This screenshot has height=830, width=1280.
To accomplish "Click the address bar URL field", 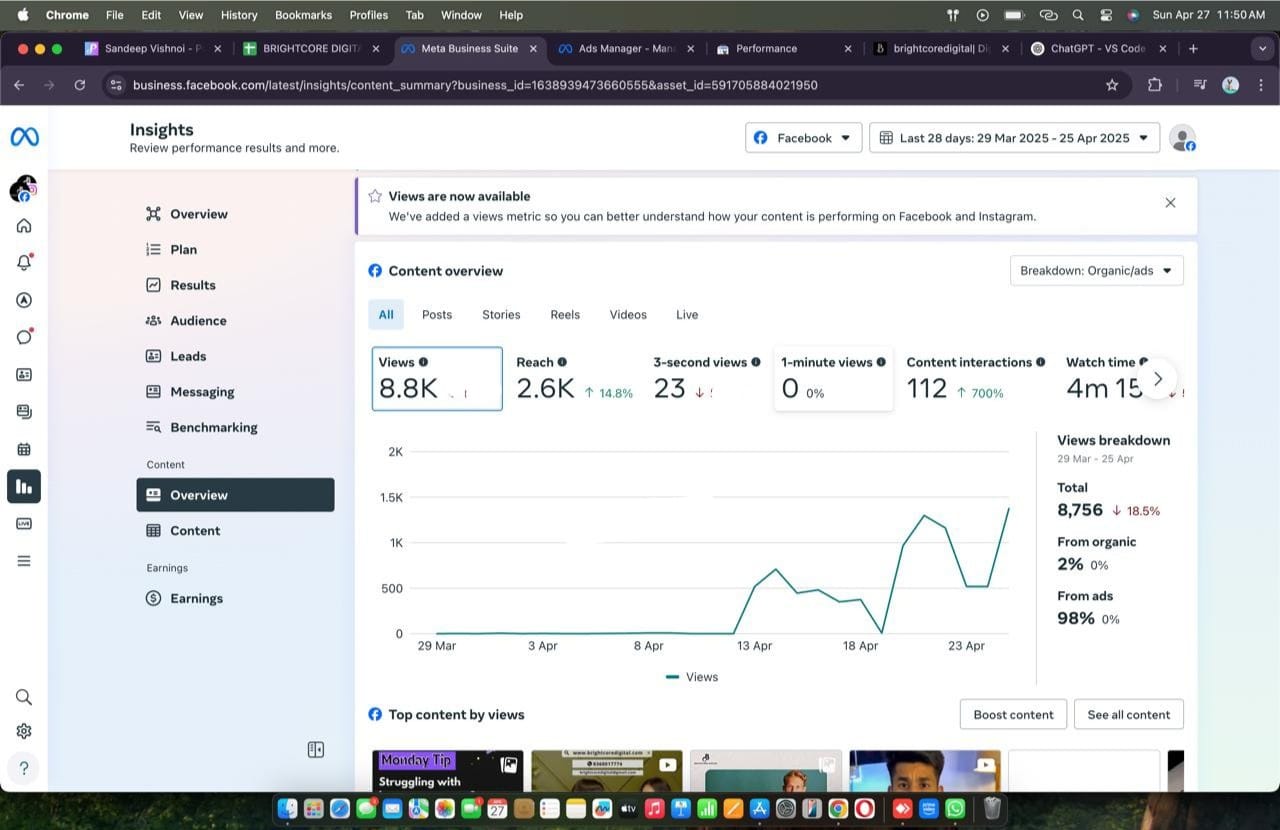I will (610, 85).
